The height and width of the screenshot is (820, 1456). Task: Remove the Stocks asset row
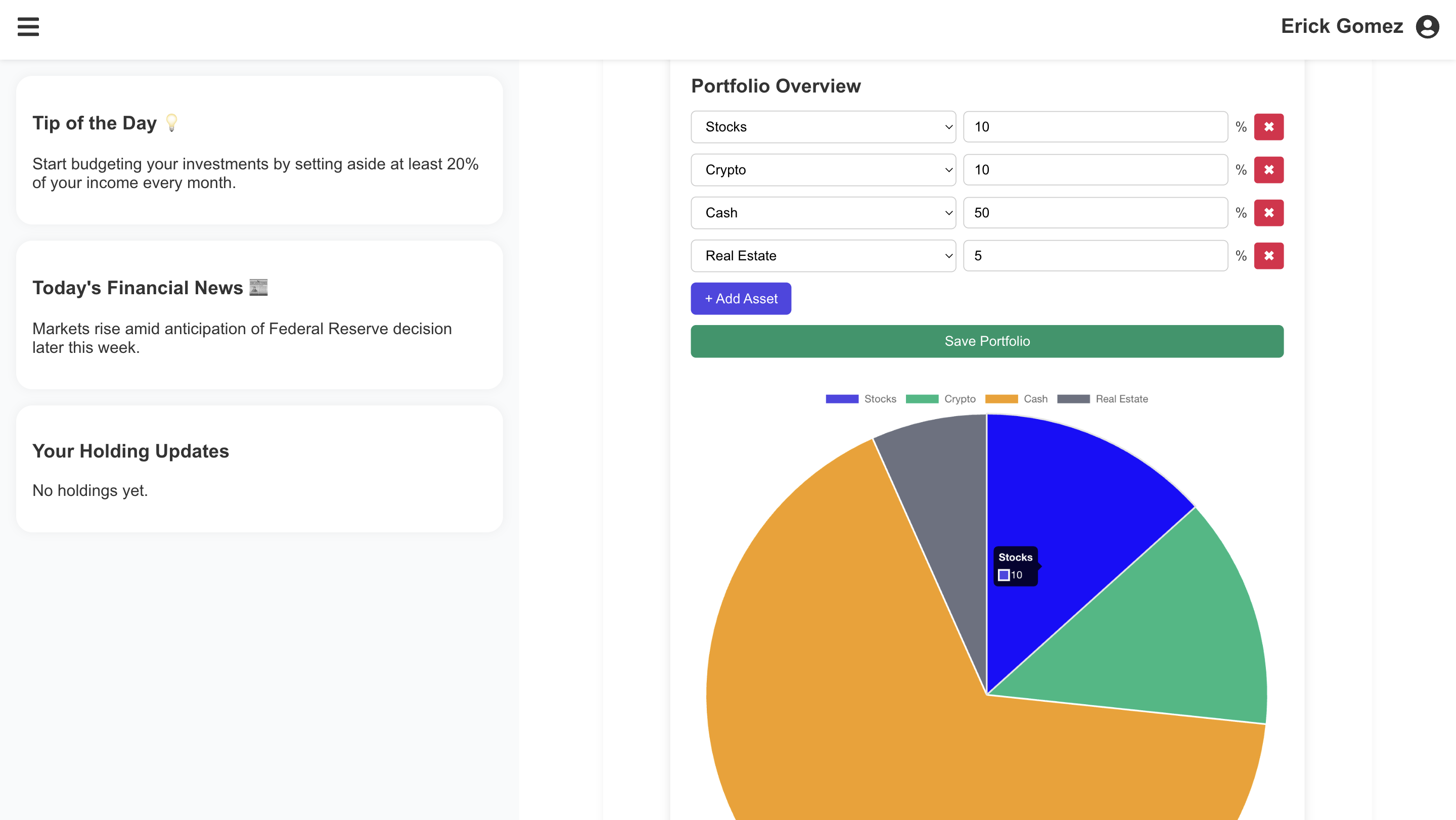[x=1269, y=126]
